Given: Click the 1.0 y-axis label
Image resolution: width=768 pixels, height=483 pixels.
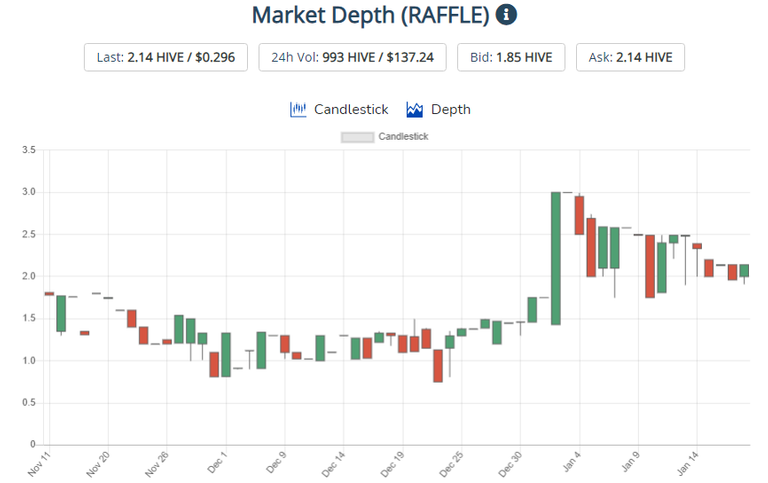Looking at the screenshot, I should (29, 361).
